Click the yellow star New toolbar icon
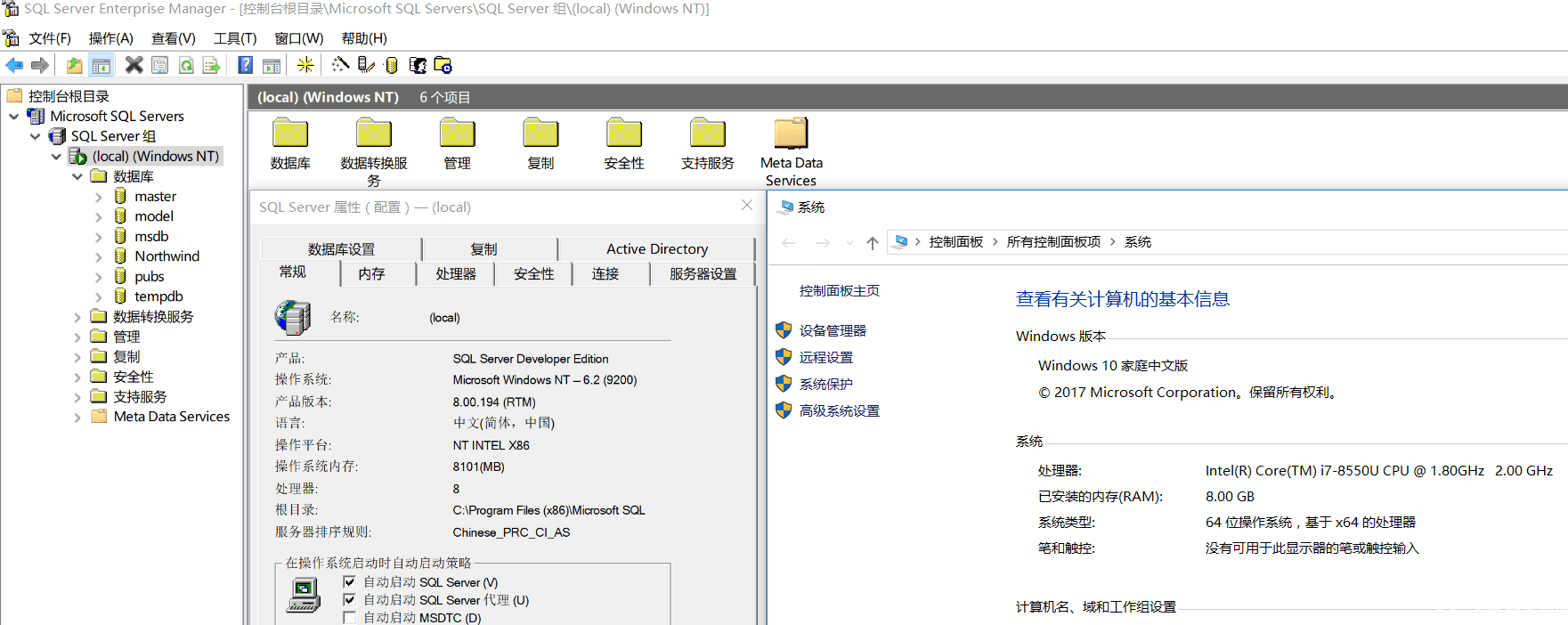The image size is (1568, 625). point(305,65)
